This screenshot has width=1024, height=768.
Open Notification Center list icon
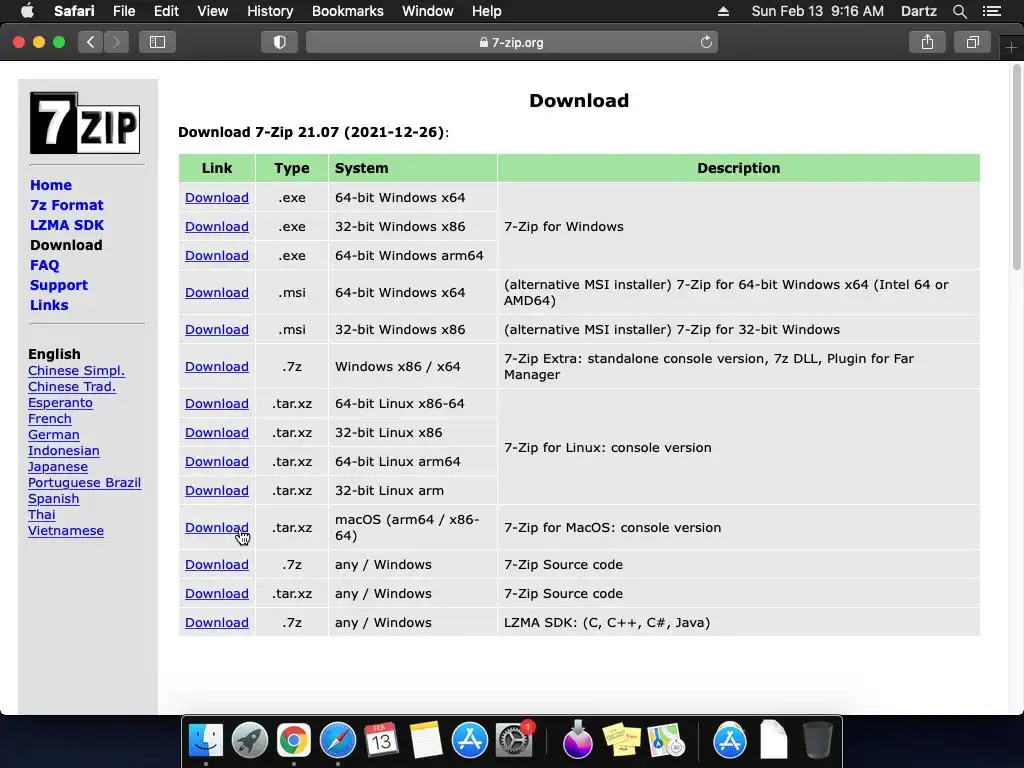(991, 11)
